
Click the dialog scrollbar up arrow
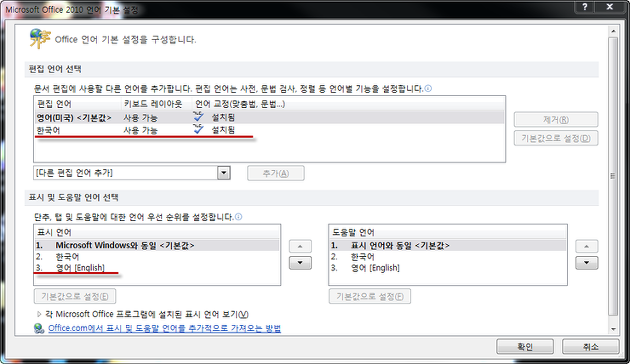[613, 31]
